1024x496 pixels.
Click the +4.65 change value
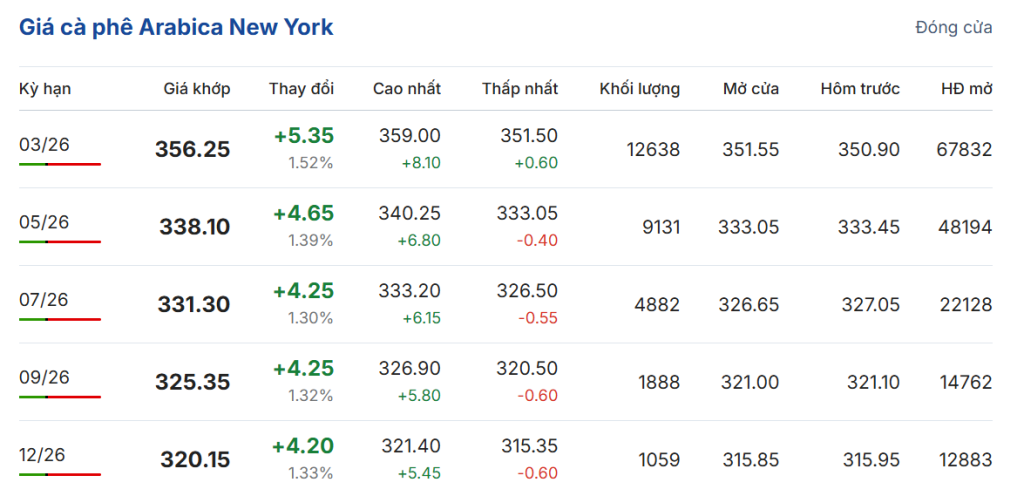303,213
